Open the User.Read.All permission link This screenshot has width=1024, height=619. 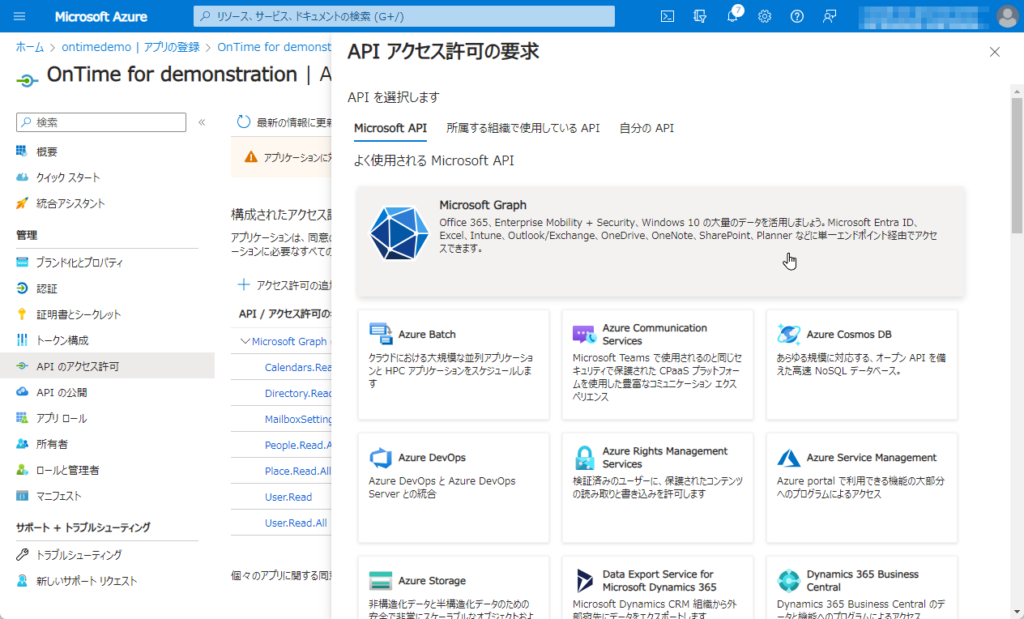click(296, 522)
